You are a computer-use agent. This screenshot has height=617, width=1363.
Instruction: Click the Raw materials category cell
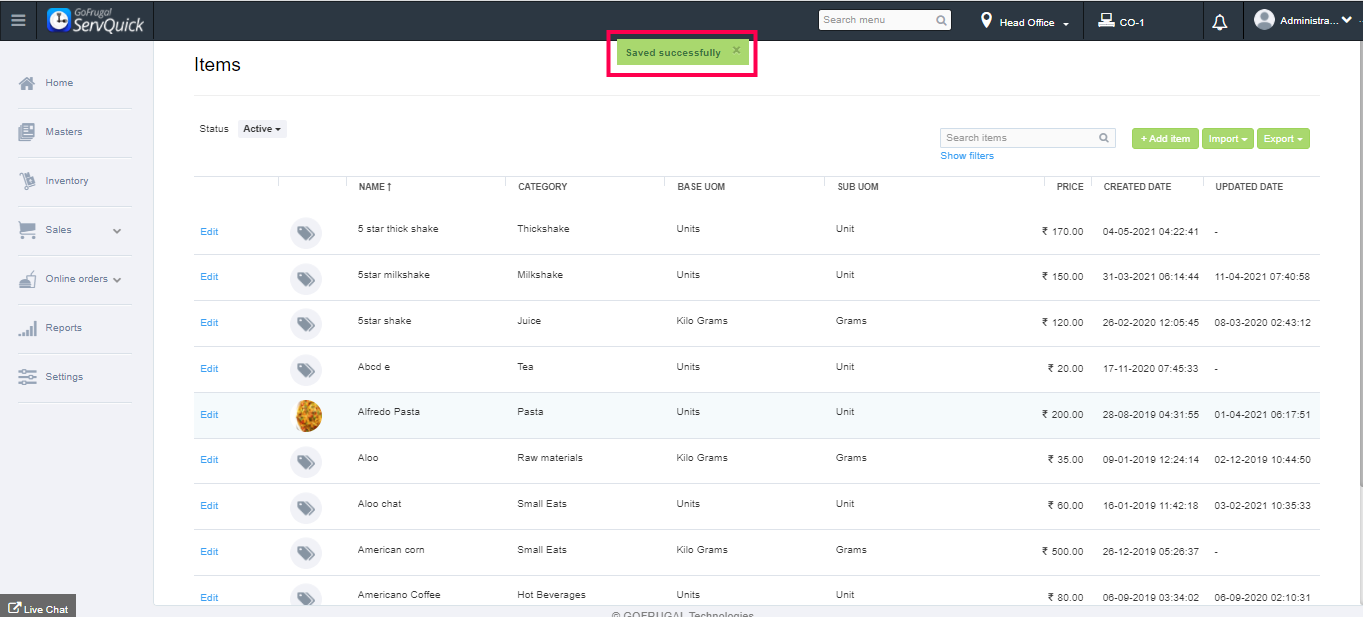coord(550,458)
